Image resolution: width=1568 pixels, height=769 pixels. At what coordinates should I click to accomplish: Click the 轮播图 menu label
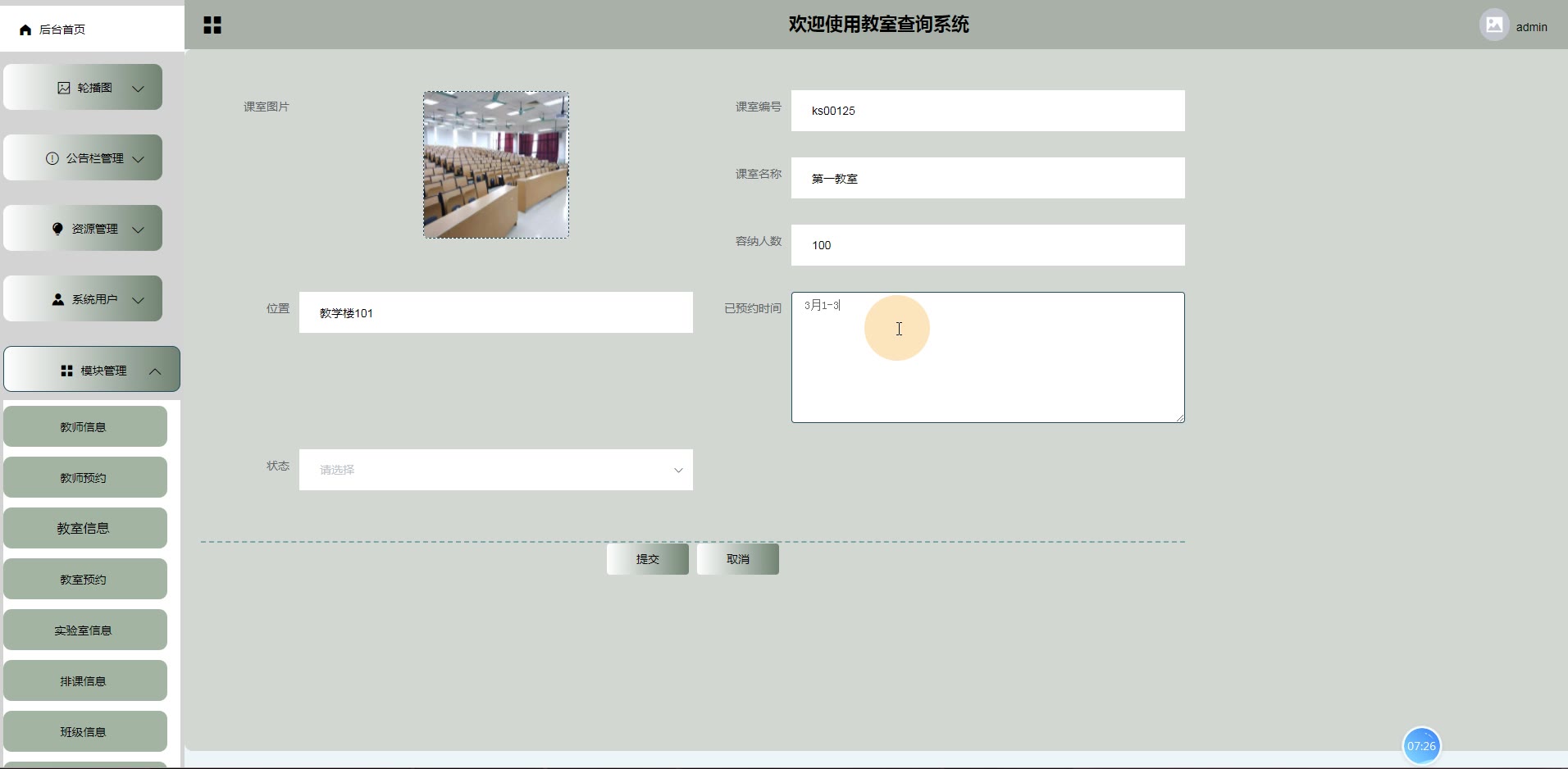click(x=95, y=88)
